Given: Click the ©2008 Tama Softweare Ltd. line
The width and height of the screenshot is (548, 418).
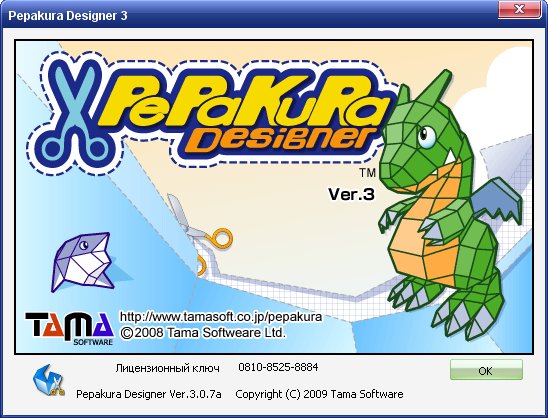Looking at the screenshot, I should tap(203, 333).
